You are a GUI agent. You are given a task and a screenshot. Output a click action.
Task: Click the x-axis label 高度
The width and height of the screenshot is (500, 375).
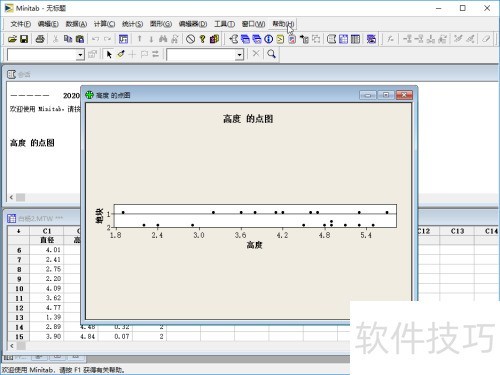[x=254, y=245]
